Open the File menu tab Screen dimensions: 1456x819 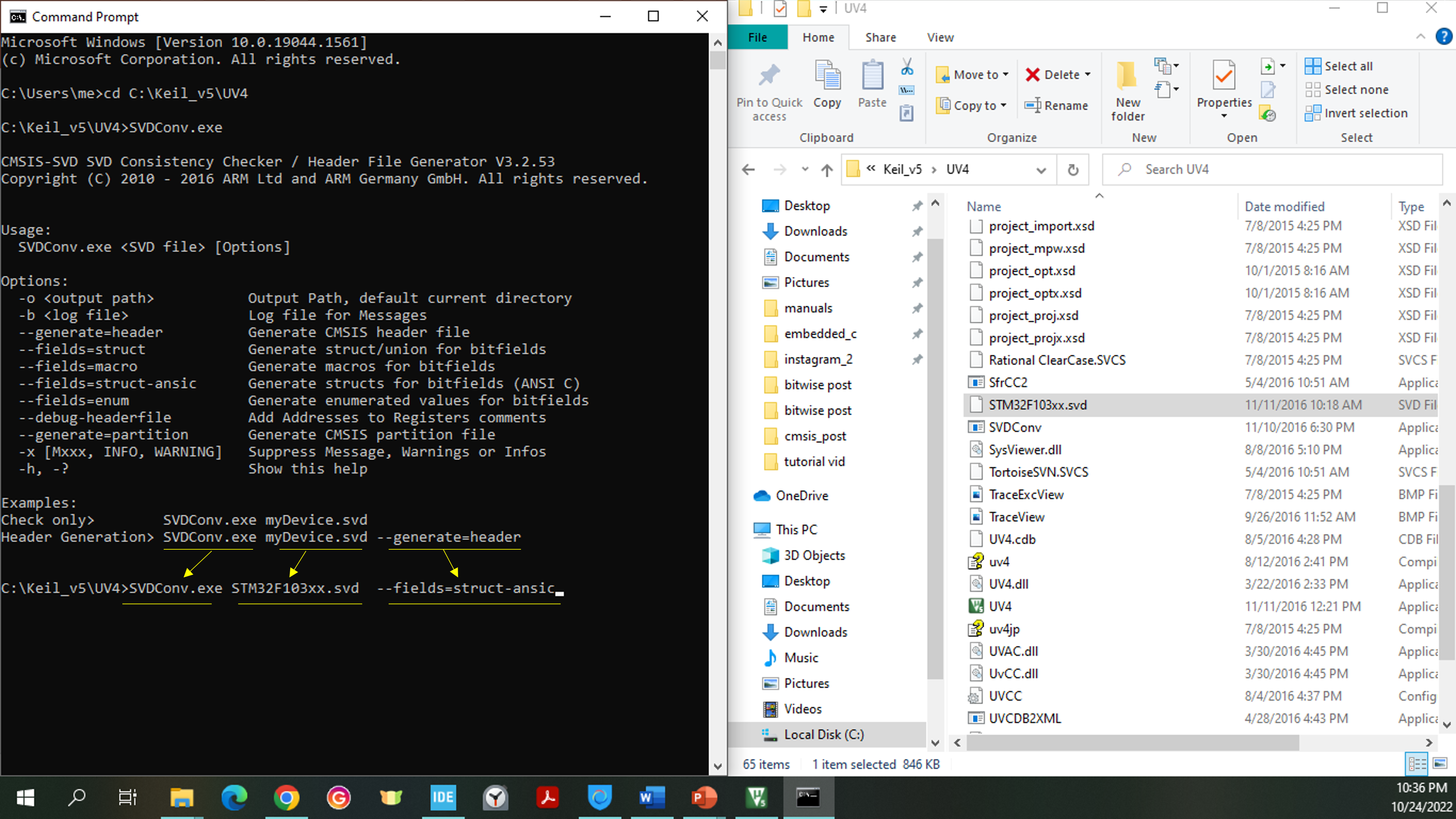(757, 37)
